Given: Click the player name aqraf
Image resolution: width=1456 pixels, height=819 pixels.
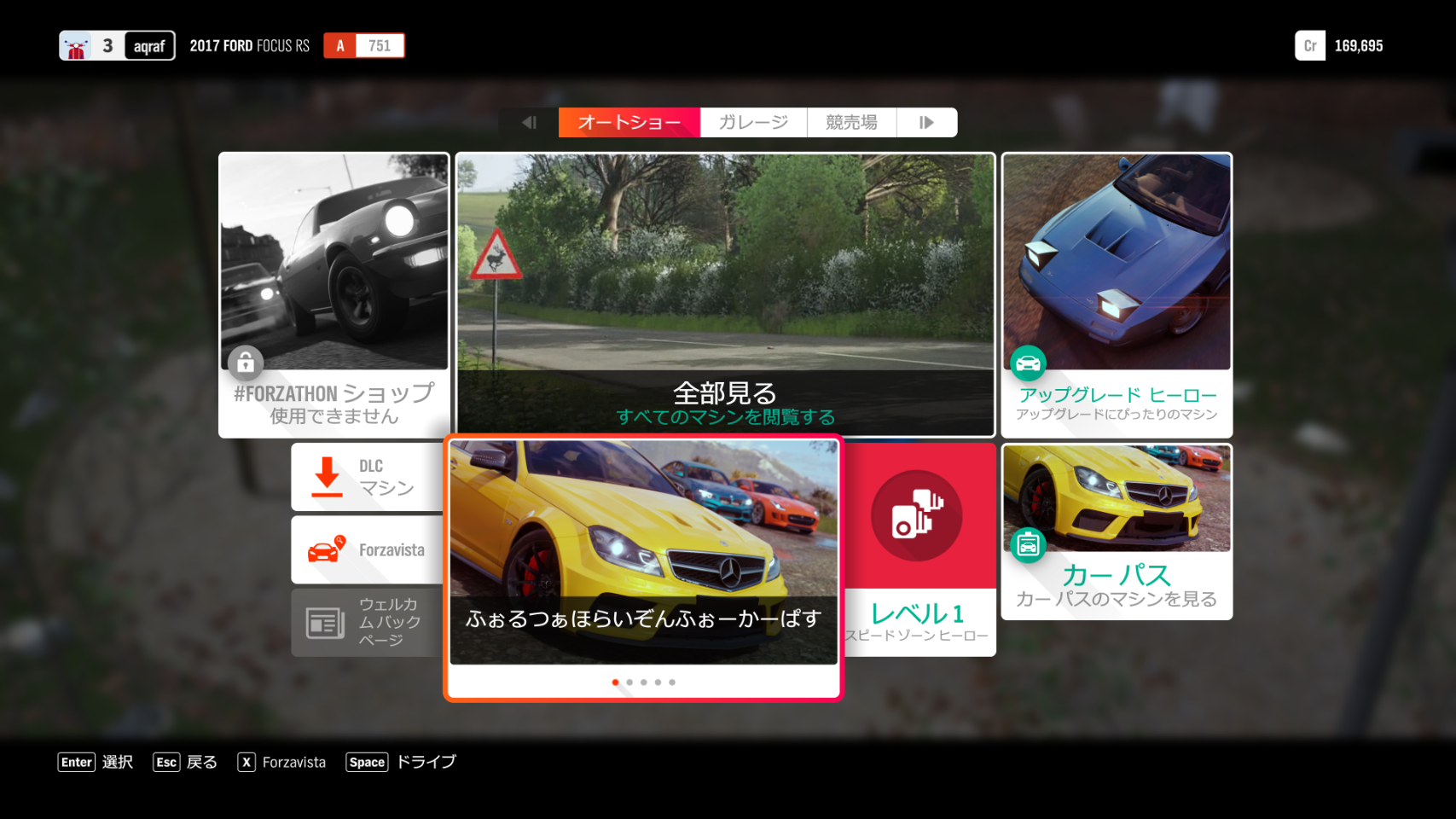Looking at the screenshot, I should coord(149,46).
